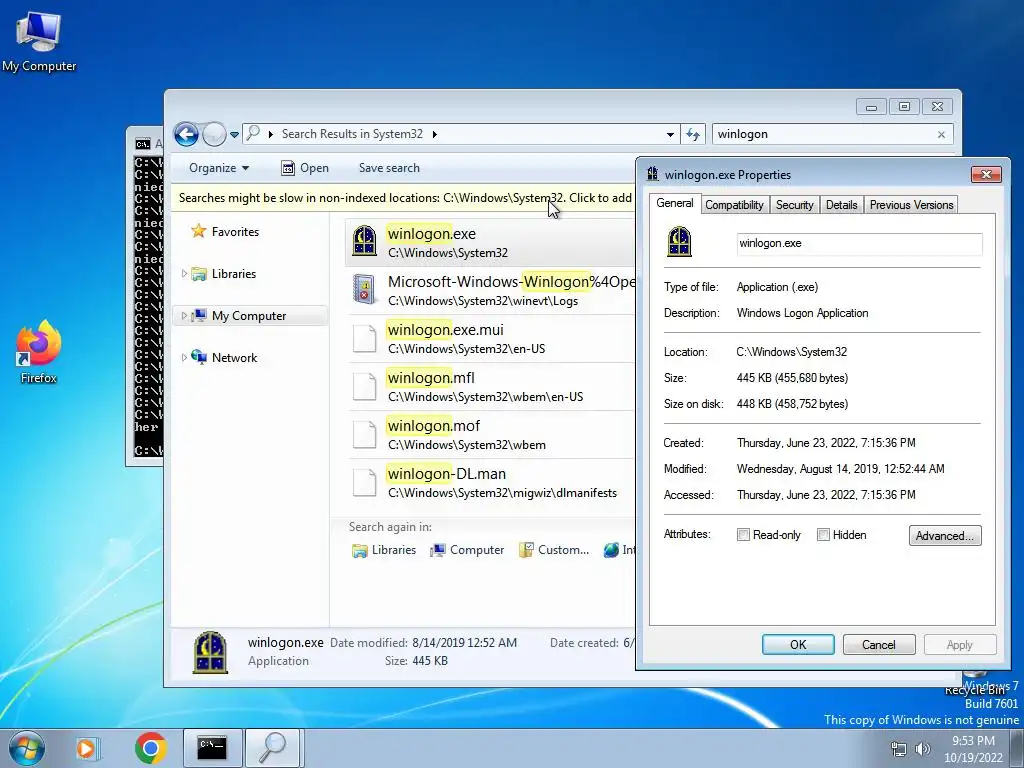Select the winlogon.mof file icon
Image resolution: width=1024 pixels, height=768 pixels.
point(364,434)
